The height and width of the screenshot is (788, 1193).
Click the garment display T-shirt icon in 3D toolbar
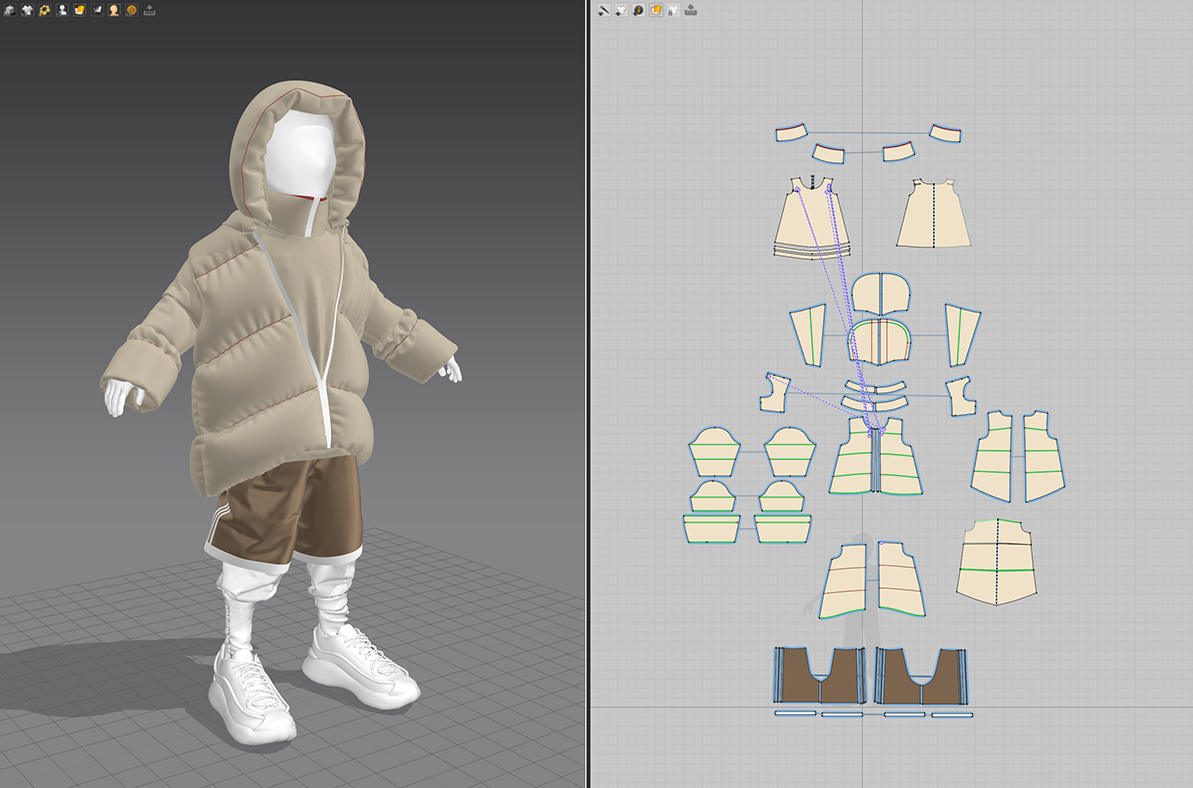point(27,10)
